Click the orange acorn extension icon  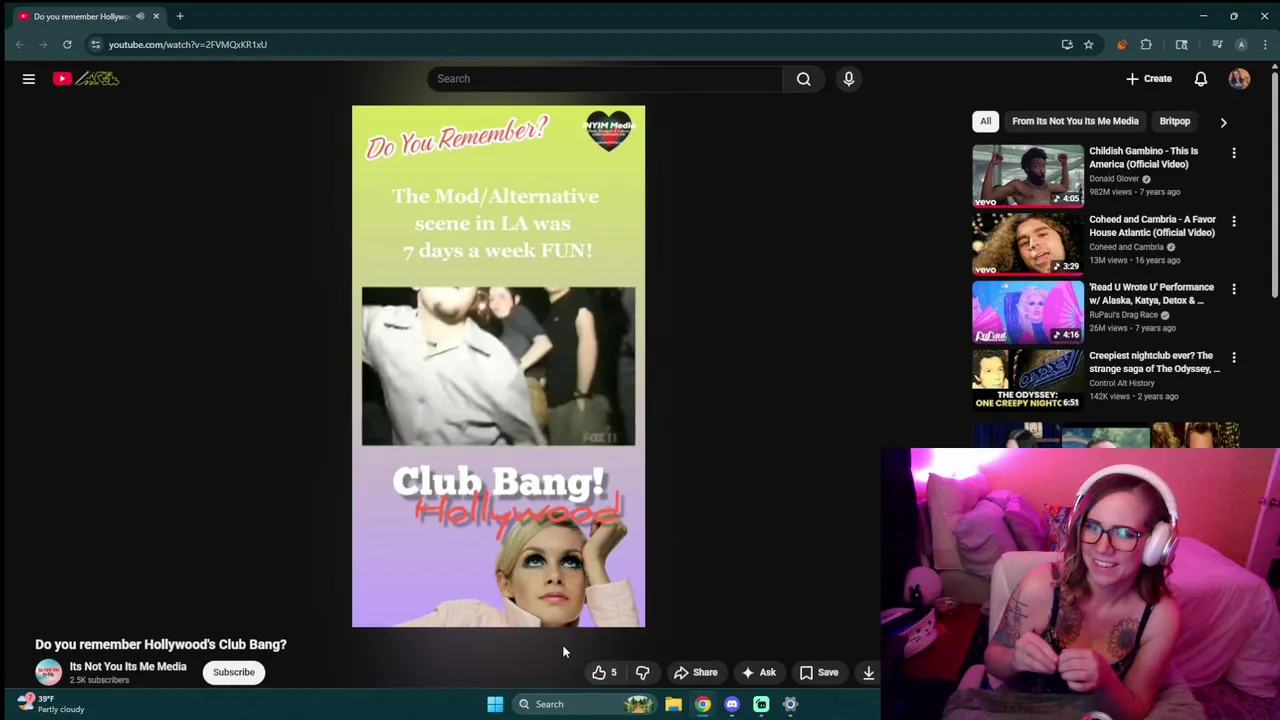(x=1122, y=44)
